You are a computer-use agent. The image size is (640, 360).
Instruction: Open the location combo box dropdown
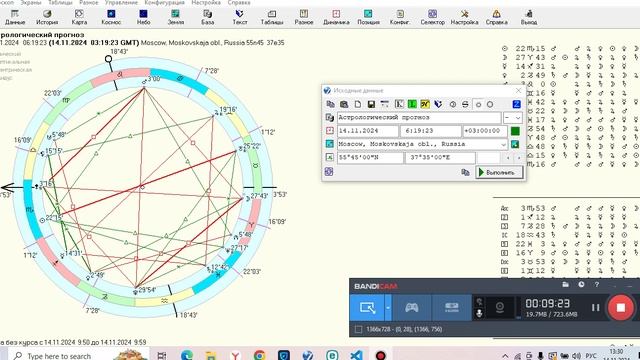[x=503, y=144]
